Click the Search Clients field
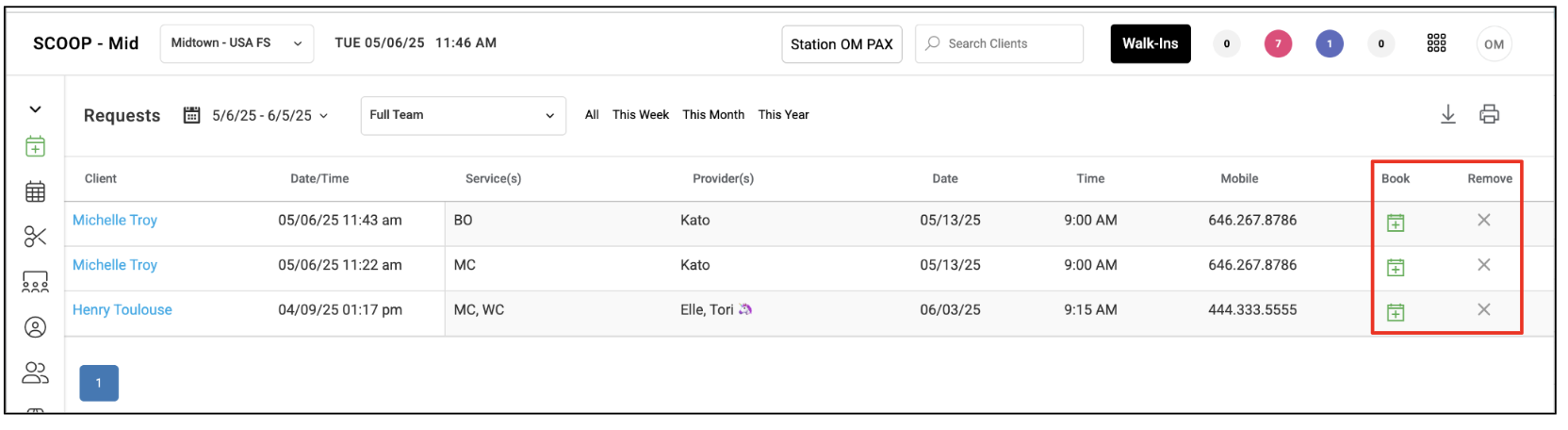Viewport: 1568px width, 430px height. 999,43
